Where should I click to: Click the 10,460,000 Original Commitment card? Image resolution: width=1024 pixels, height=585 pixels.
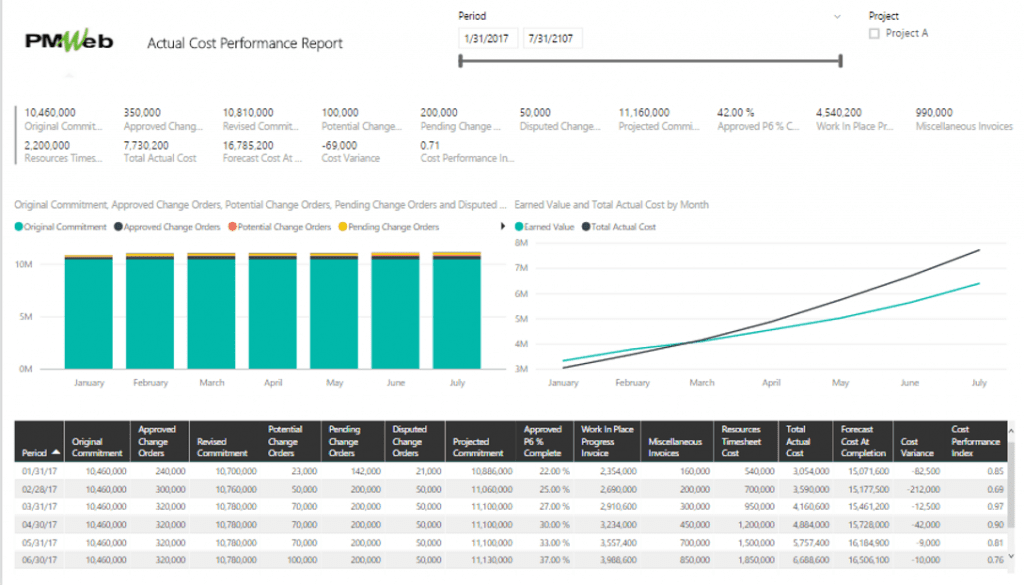[x=63, y=119]
